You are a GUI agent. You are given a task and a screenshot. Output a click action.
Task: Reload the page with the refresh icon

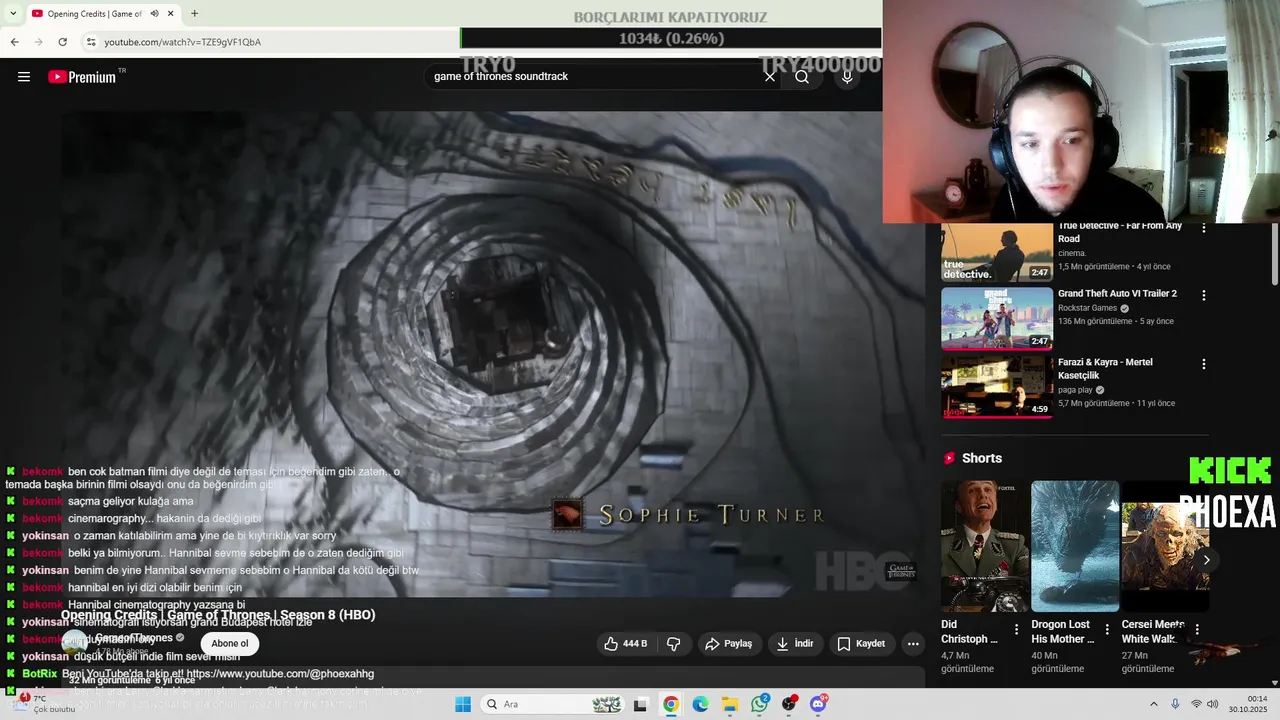tap(62, 42)
